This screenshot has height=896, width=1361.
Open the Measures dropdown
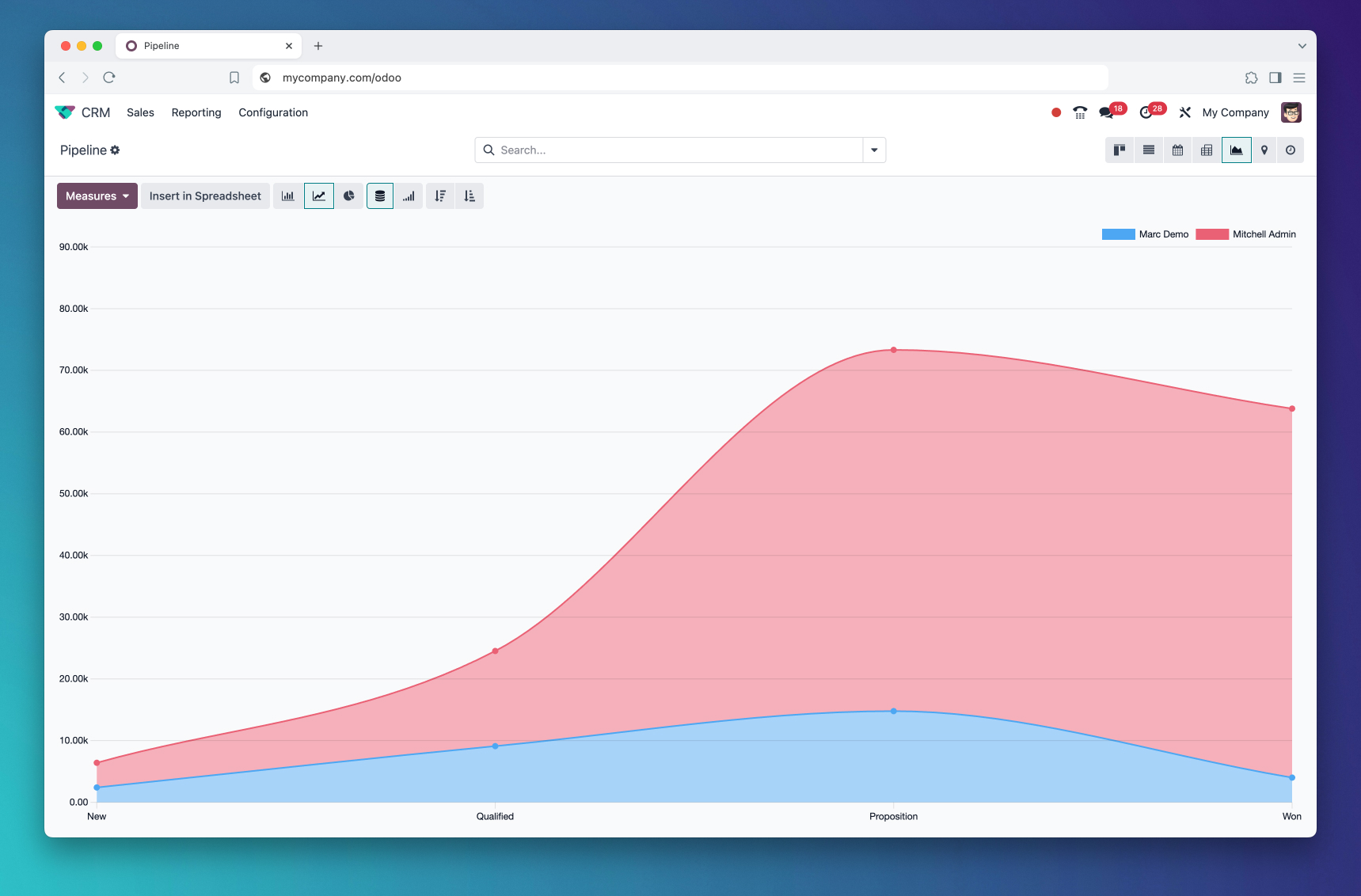tap(97, 196)
